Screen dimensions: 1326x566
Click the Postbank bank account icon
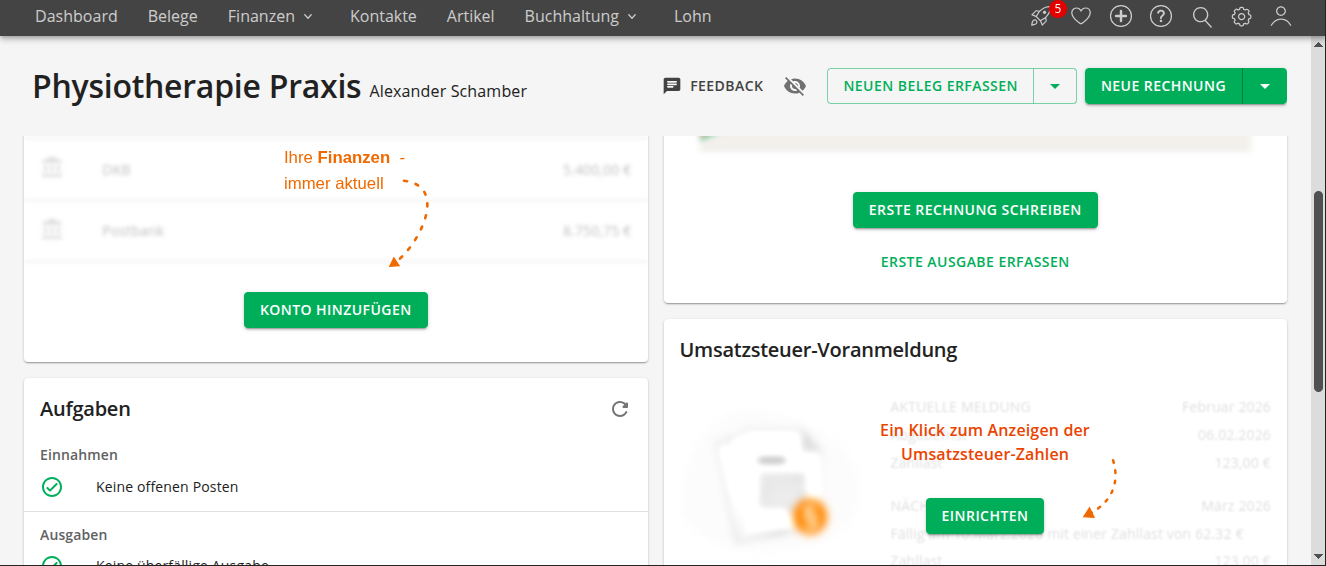pos(52,230)
